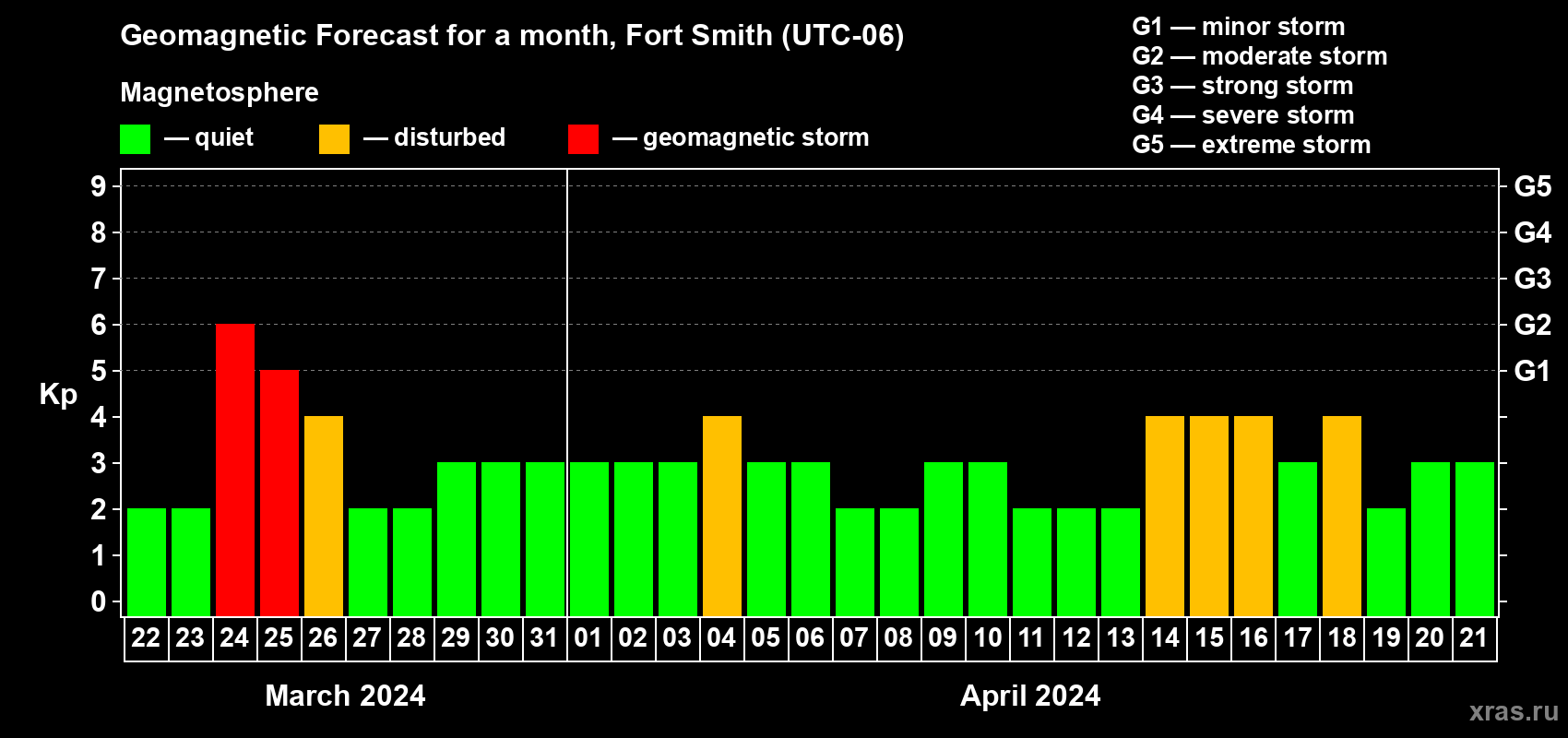The height and width of the screenshot is (738, 1568).
Task: Select the green bar for April 09
Action: point(944,539)
